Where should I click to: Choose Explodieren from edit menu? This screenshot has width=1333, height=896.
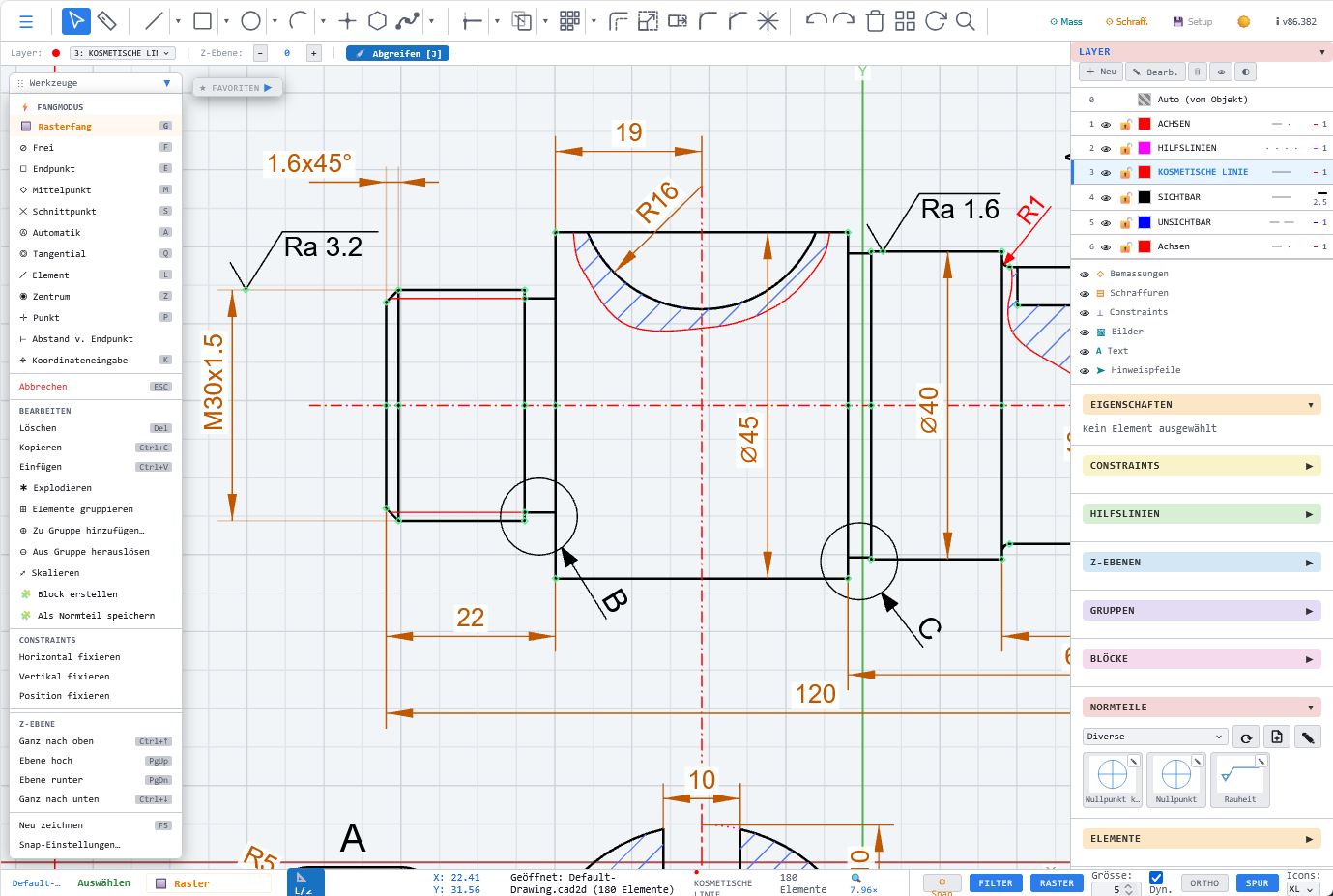coord(95,488)
